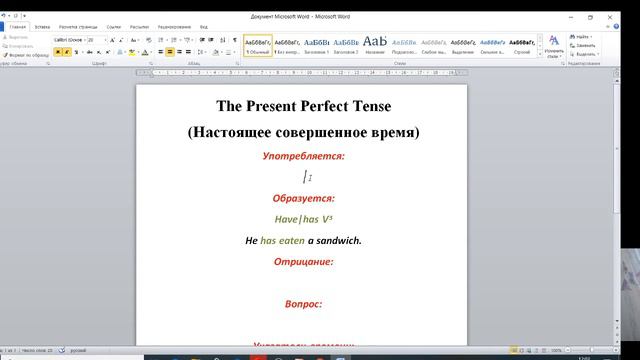Toggle strikethrough formatting
The image size is (640, 360).
(89, 52)
